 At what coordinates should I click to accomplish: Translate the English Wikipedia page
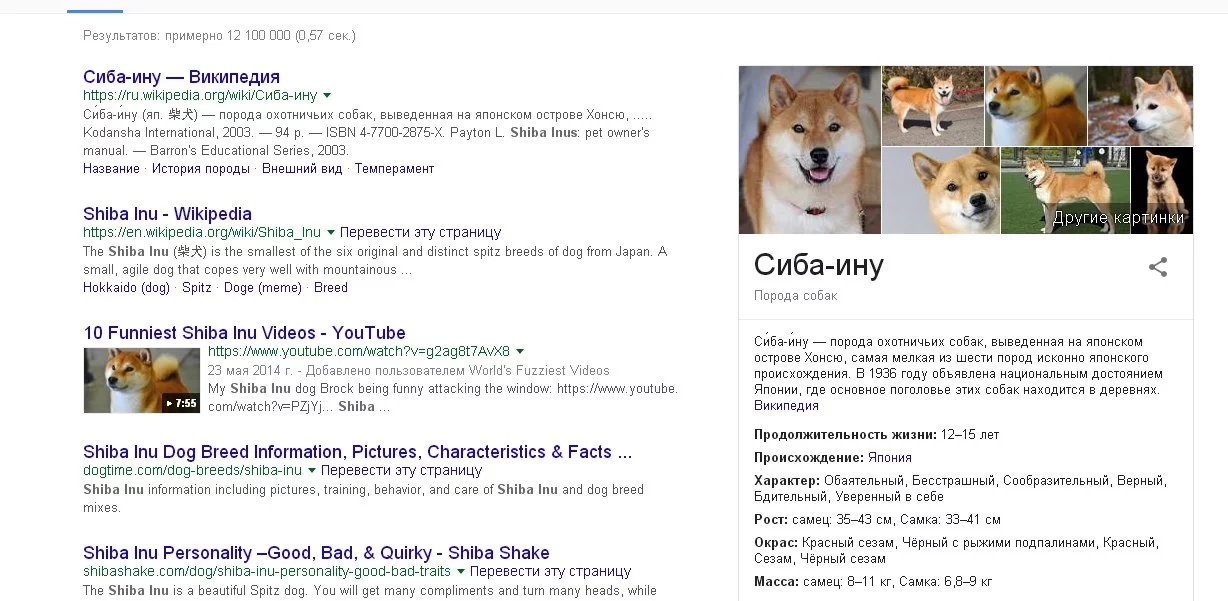421,232
